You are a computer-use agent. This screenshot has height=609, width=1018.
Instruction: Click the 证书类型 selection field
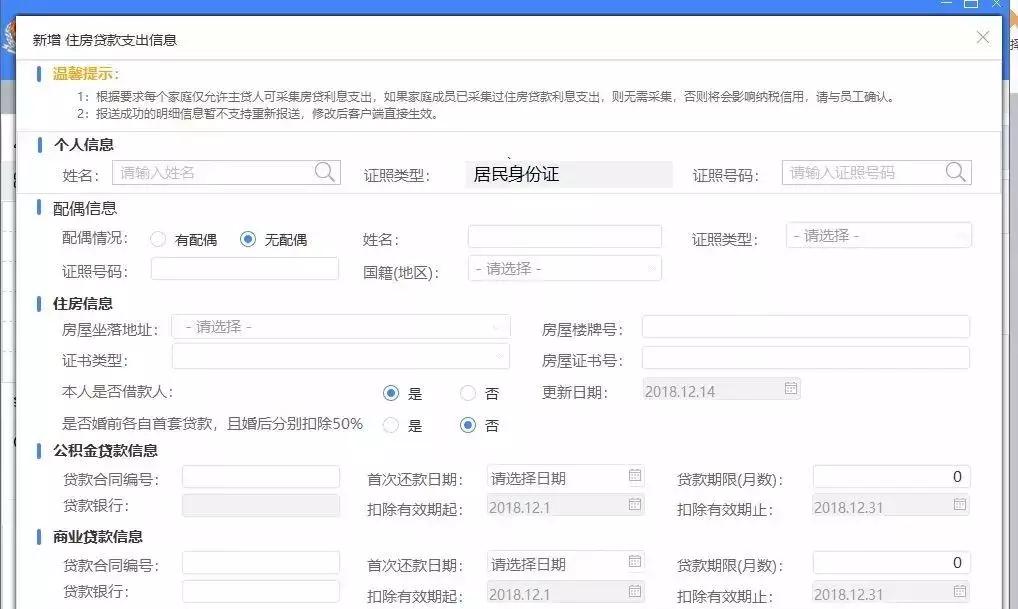click(x=340, y=357)
